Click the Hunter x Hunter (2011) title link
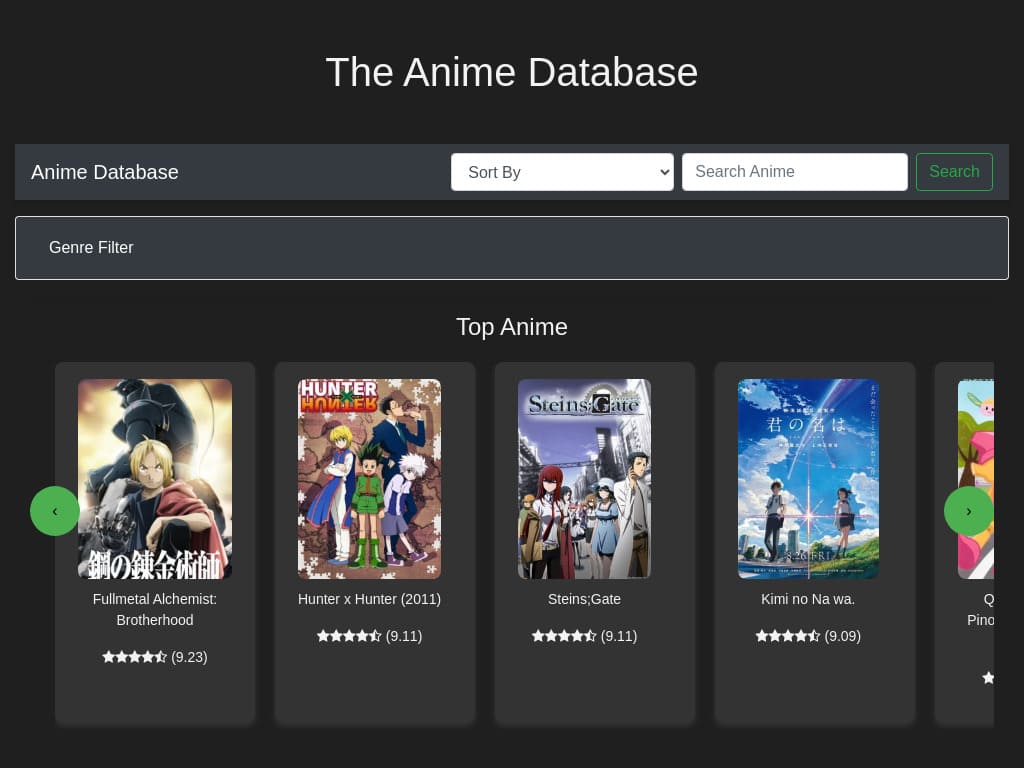1024x768 pixels. tap(369, 599)
